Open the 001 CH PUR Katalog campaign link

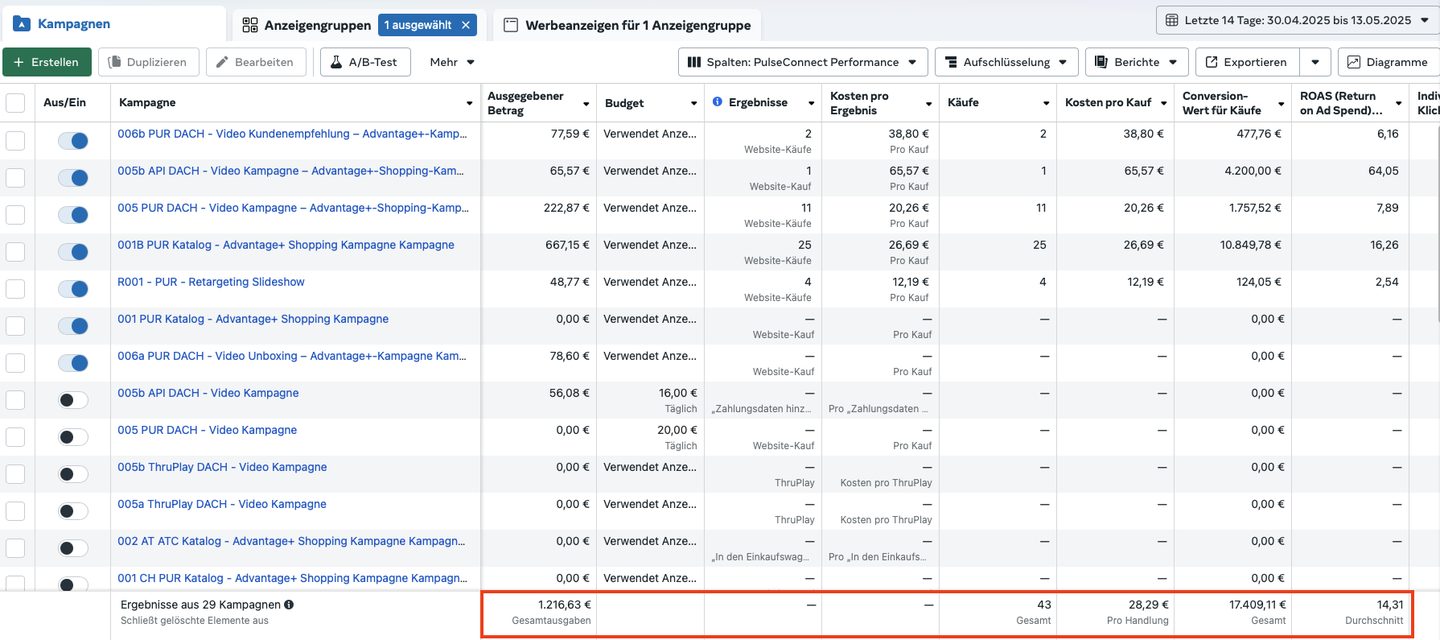click(x=293, y=577)
